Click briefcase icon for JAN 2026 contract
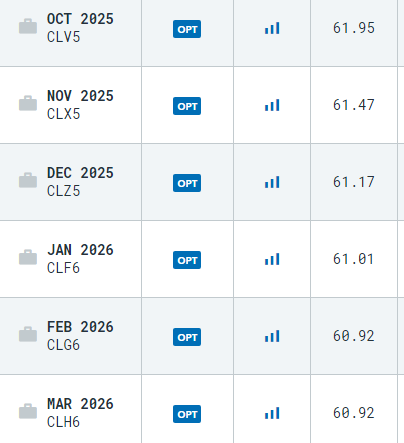The width and height of the screenshot is (404, 443). [x=28, y=258]
